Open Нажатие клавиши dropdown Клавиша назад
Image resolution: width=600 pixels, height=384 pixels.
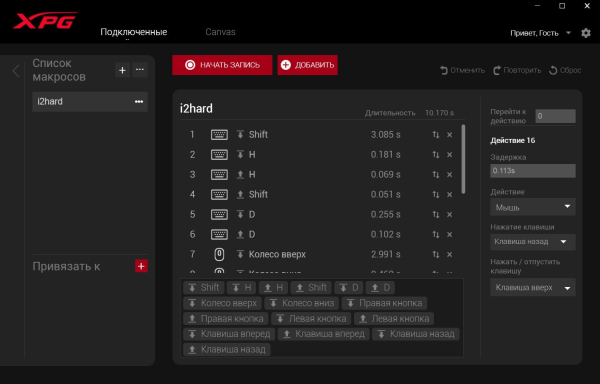[x=533, y=242]
